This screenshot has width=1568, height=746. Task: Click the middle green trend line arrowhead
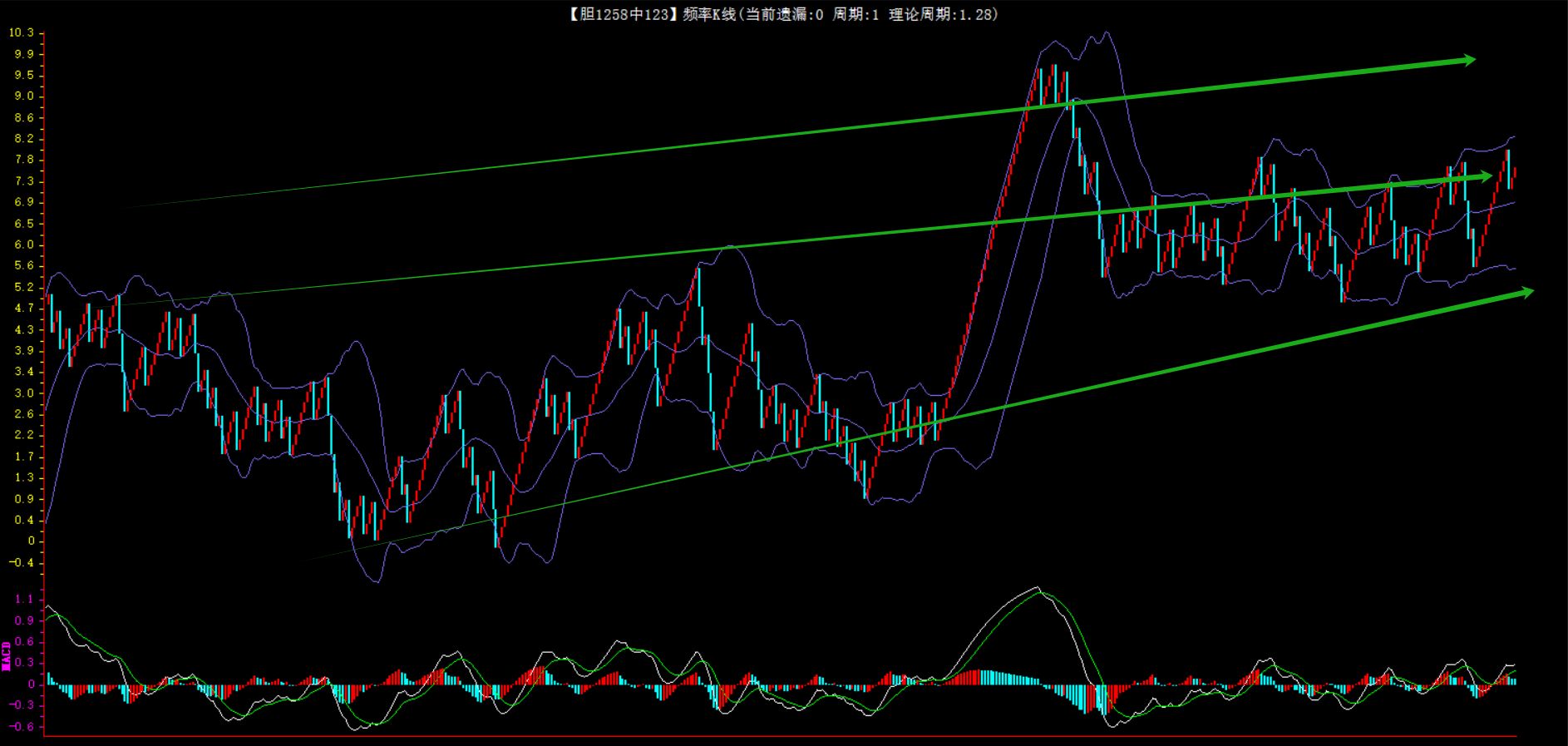tap(1484, 176)
